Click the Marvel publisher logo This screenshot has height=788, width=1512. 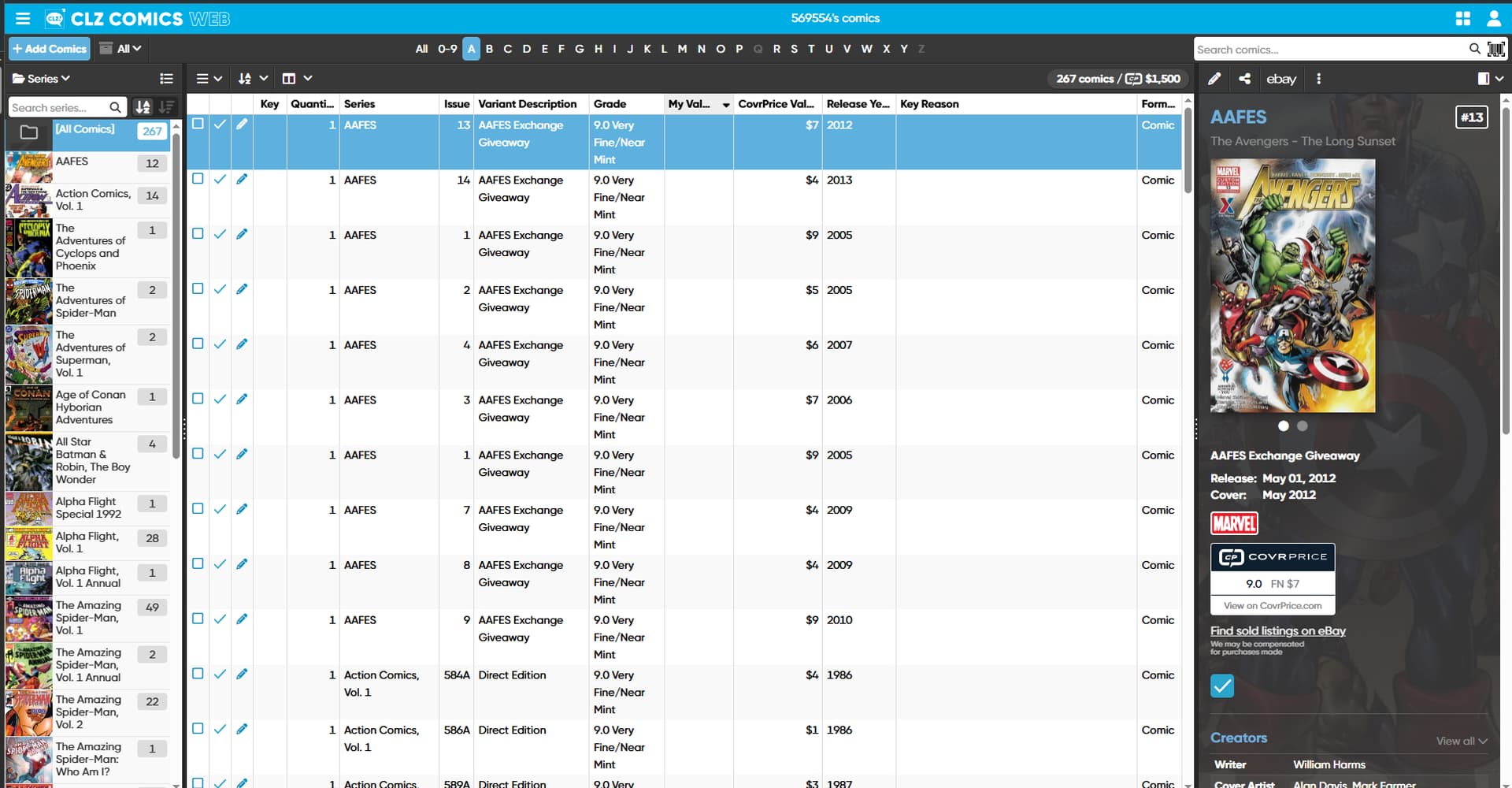click(x=1234, y=523)
